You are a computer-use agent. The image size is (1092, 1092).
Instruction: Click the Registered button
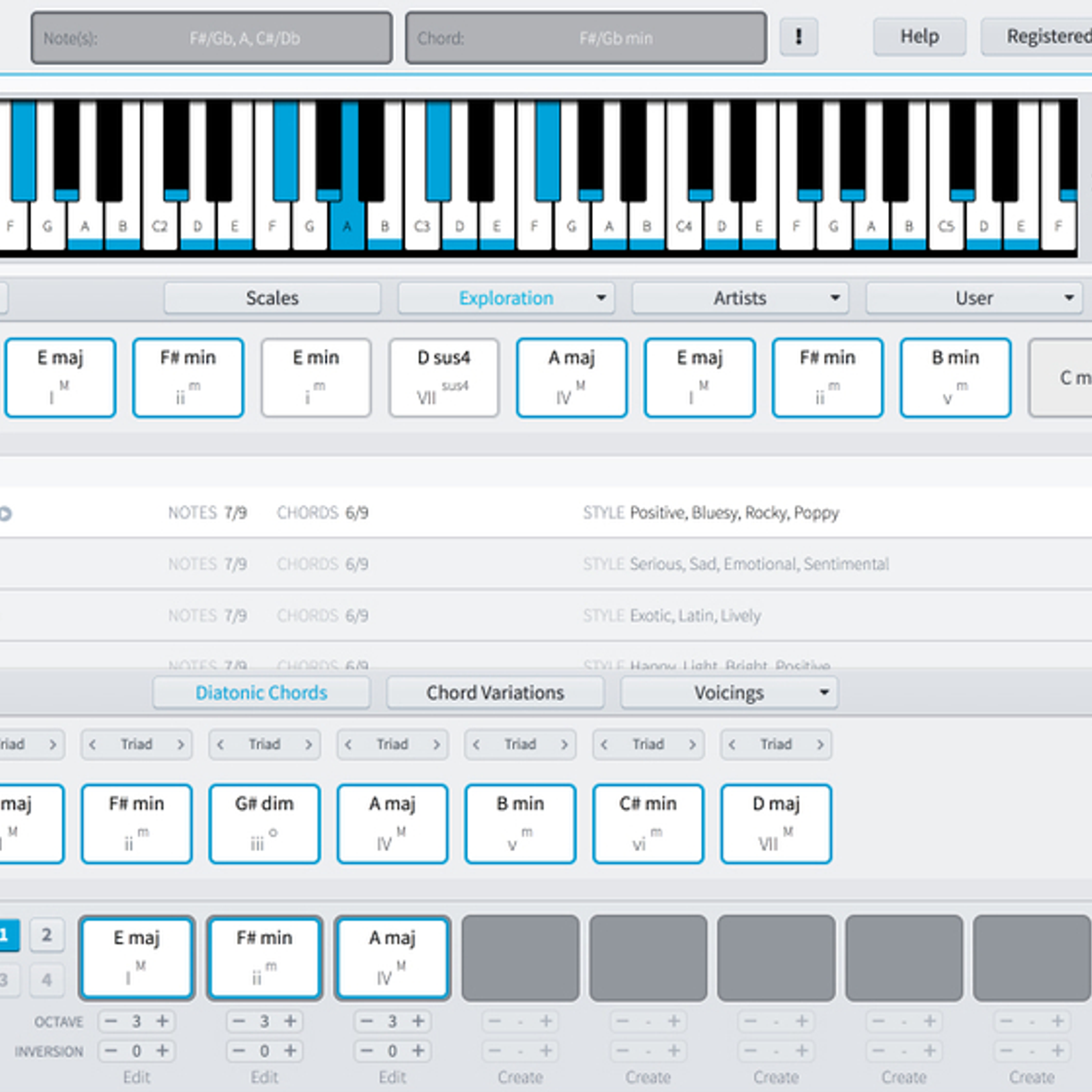1037,37
